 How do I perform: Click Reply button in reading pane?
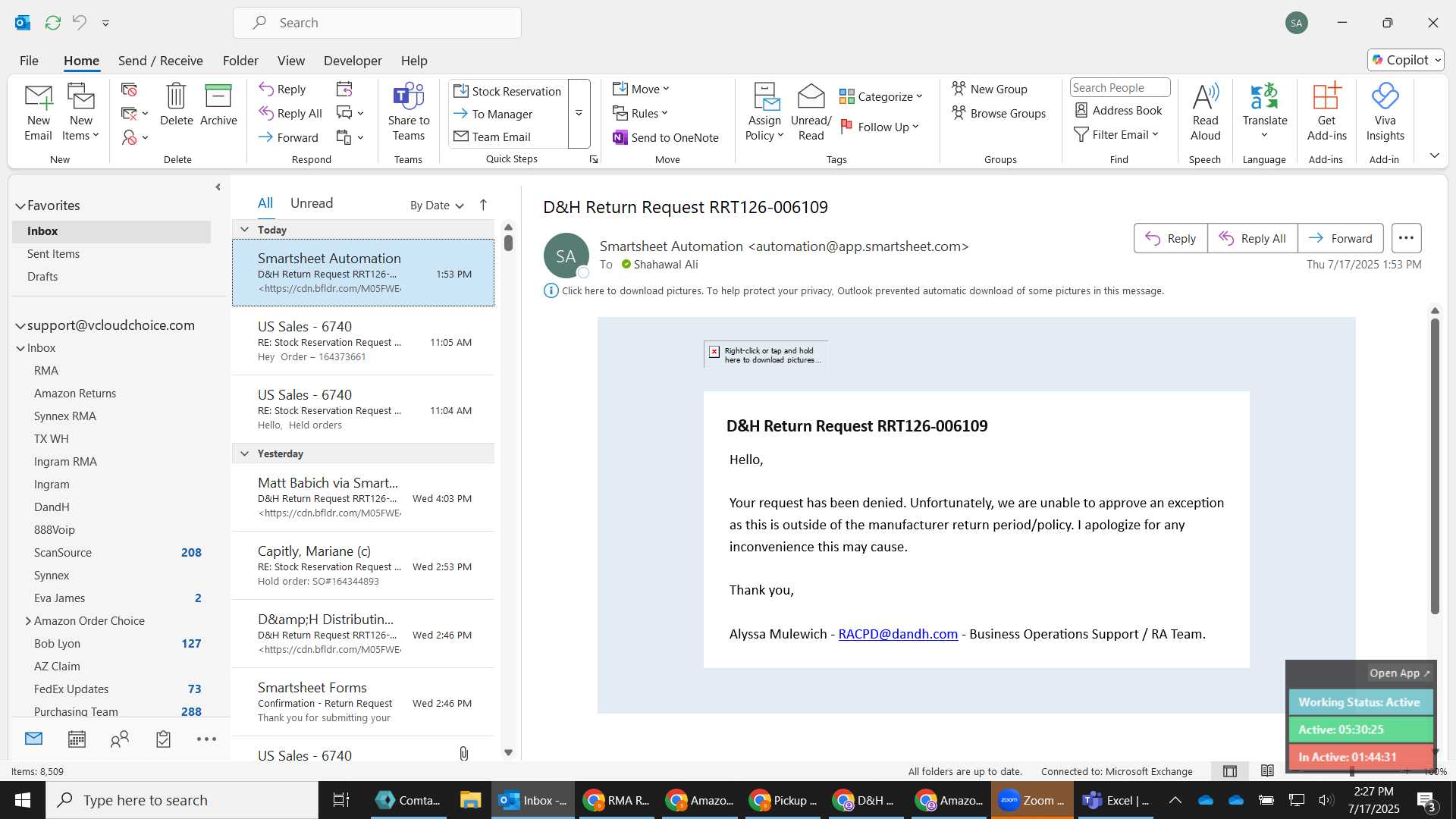pyautogui.click(x=1170, y=238)
